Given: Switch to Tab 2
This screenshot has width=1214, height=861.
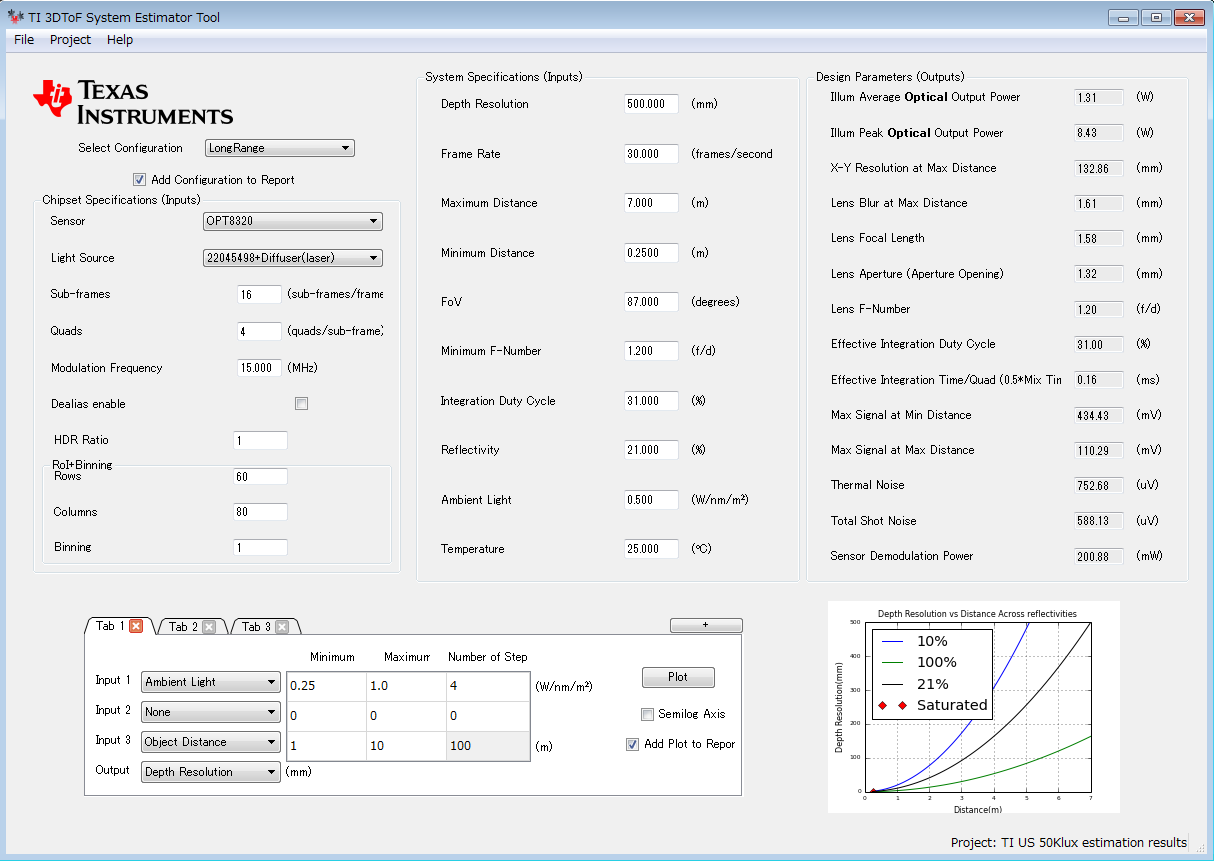Looking at the screenshot, I should pos(183,627).
